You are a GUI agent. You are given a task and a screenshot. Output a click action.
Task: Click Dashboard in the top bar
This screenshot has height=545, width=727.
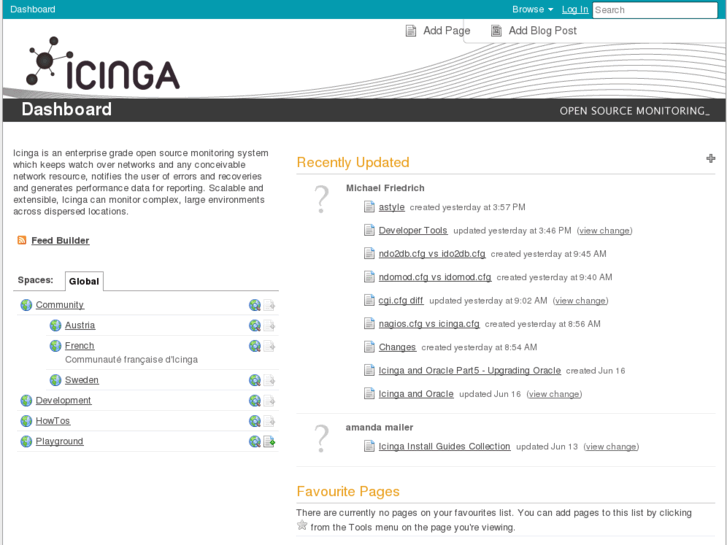32,9
